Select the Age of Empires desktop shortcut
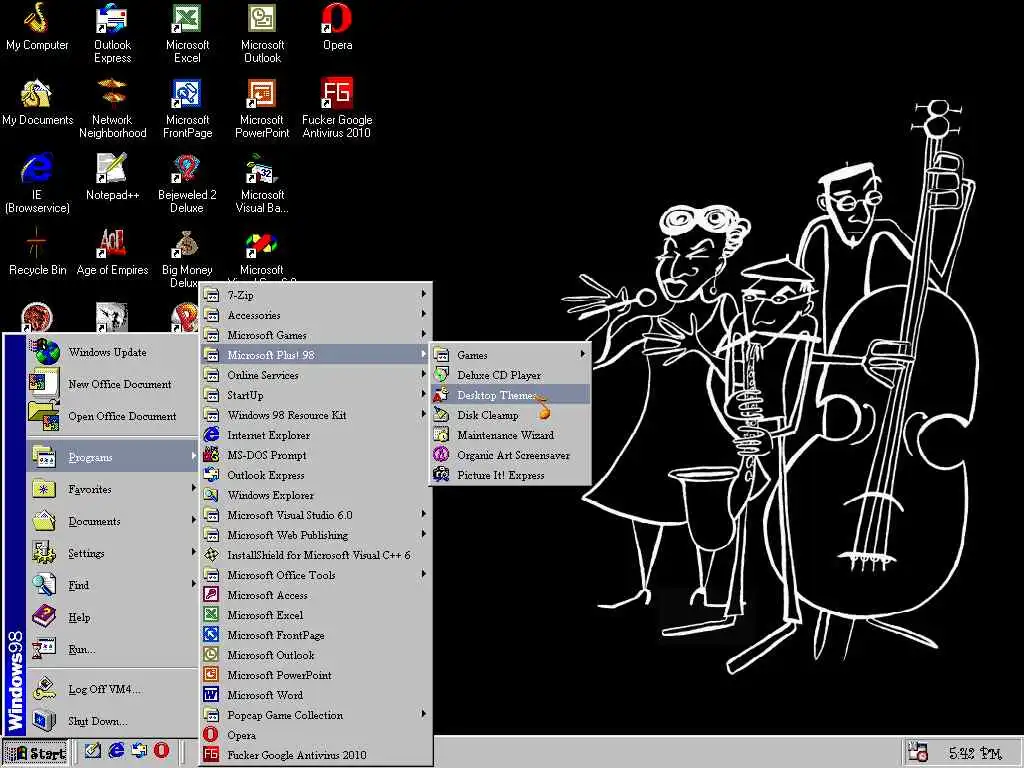 (112, 252)
